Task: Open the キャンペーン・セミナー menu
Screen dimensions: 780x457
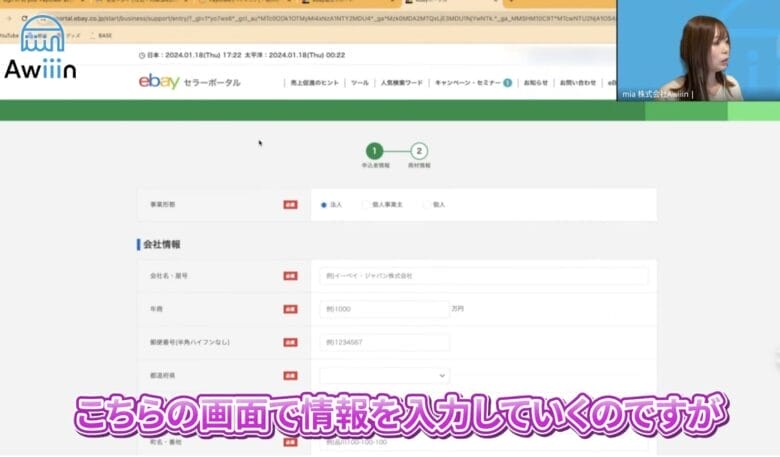Action: click(468, 83)
